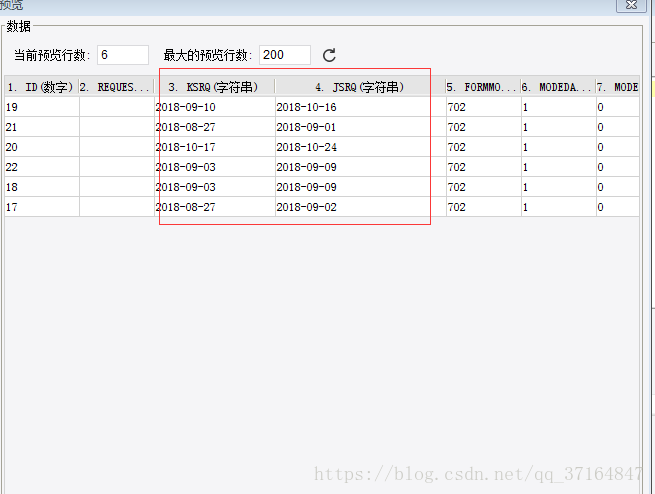Select ID cell with value 18

[42, 187]
